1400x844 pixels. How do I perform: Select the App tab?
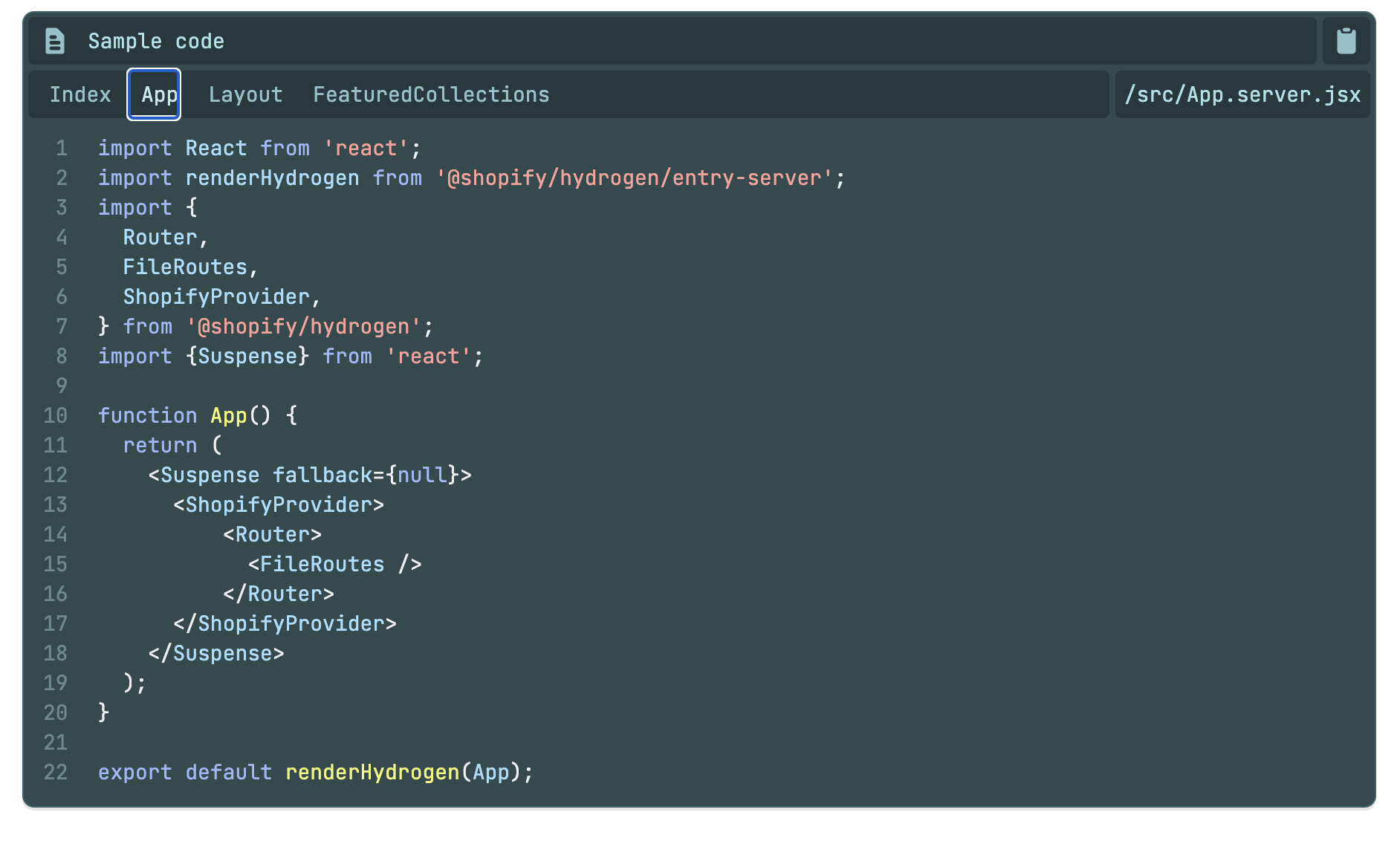pos(154,94)
